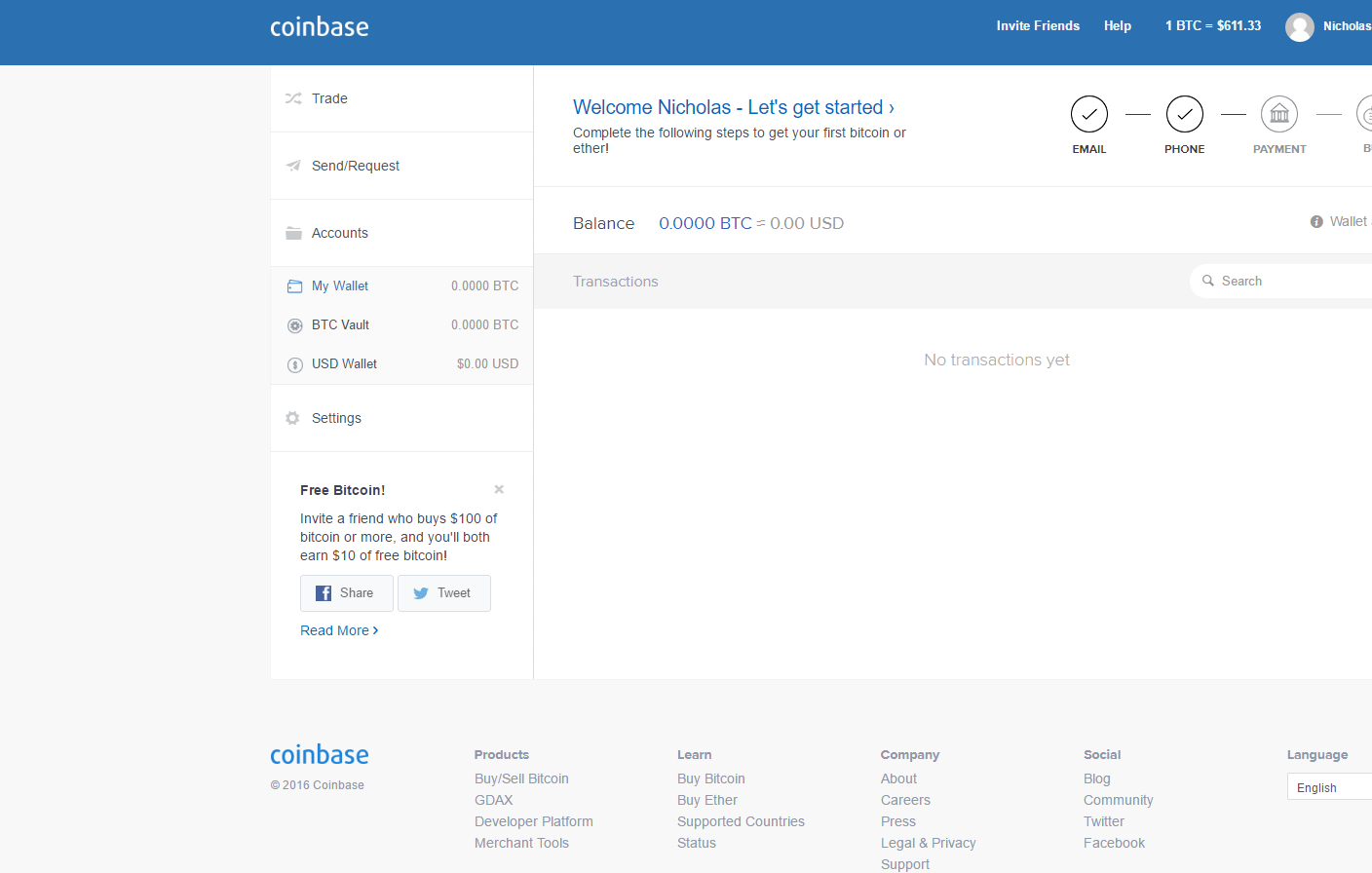Open Careers footer link
Viewport: 1372px width, 873px height.
[905, 800]
